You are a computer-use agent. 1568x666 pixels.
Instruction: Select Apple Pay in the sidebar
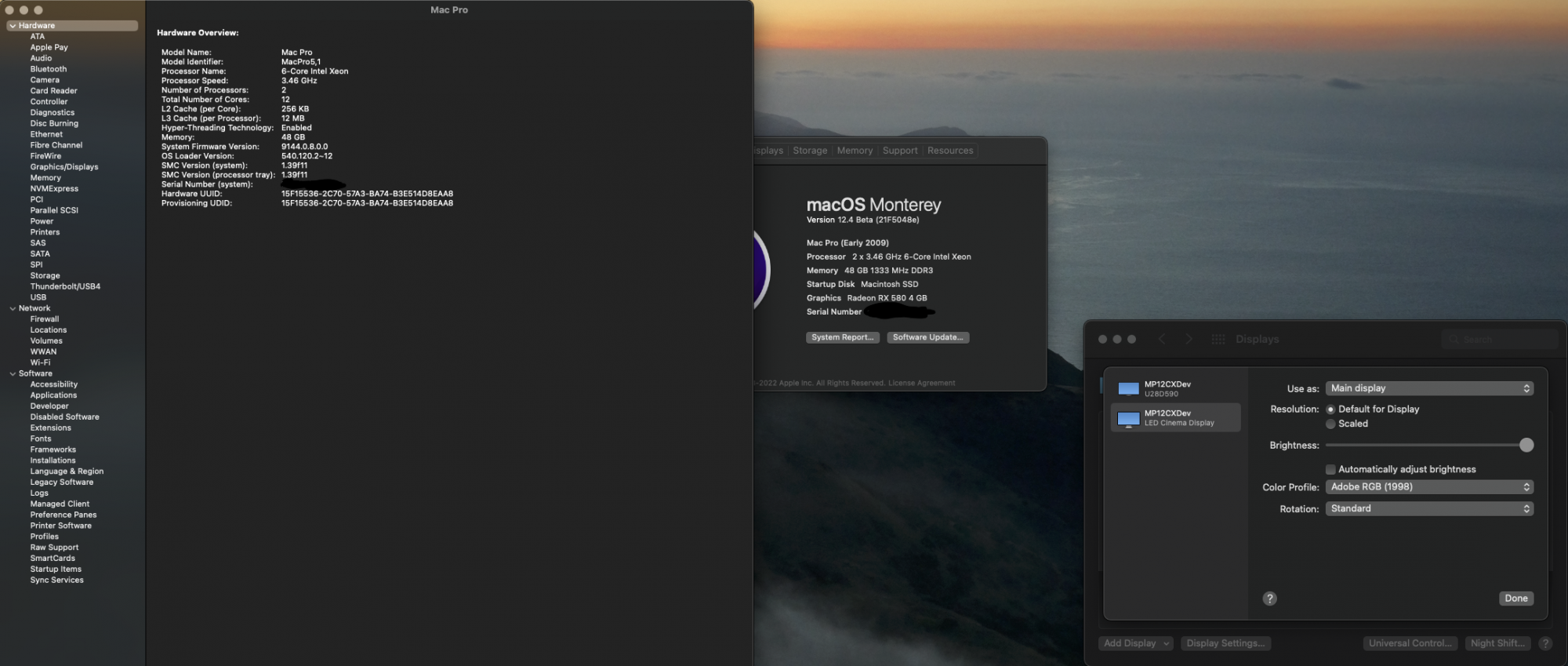coord(49,47)
